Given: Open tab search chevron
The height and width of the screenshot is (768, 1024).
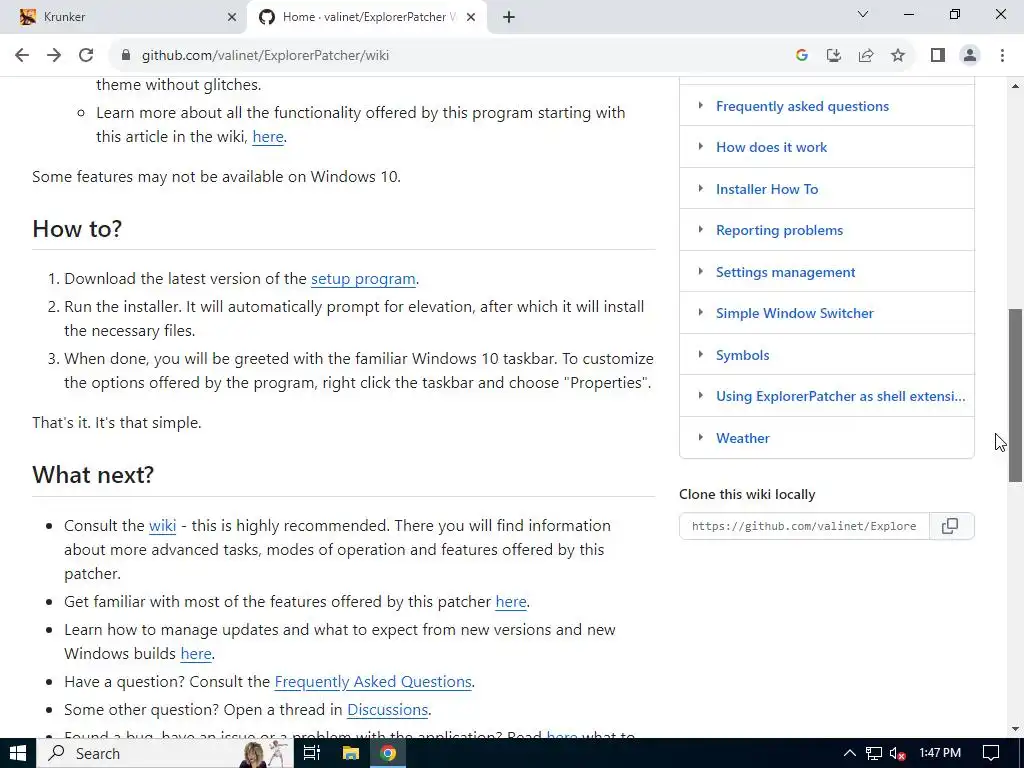Looking at the screenshot, I should (863, 14).
